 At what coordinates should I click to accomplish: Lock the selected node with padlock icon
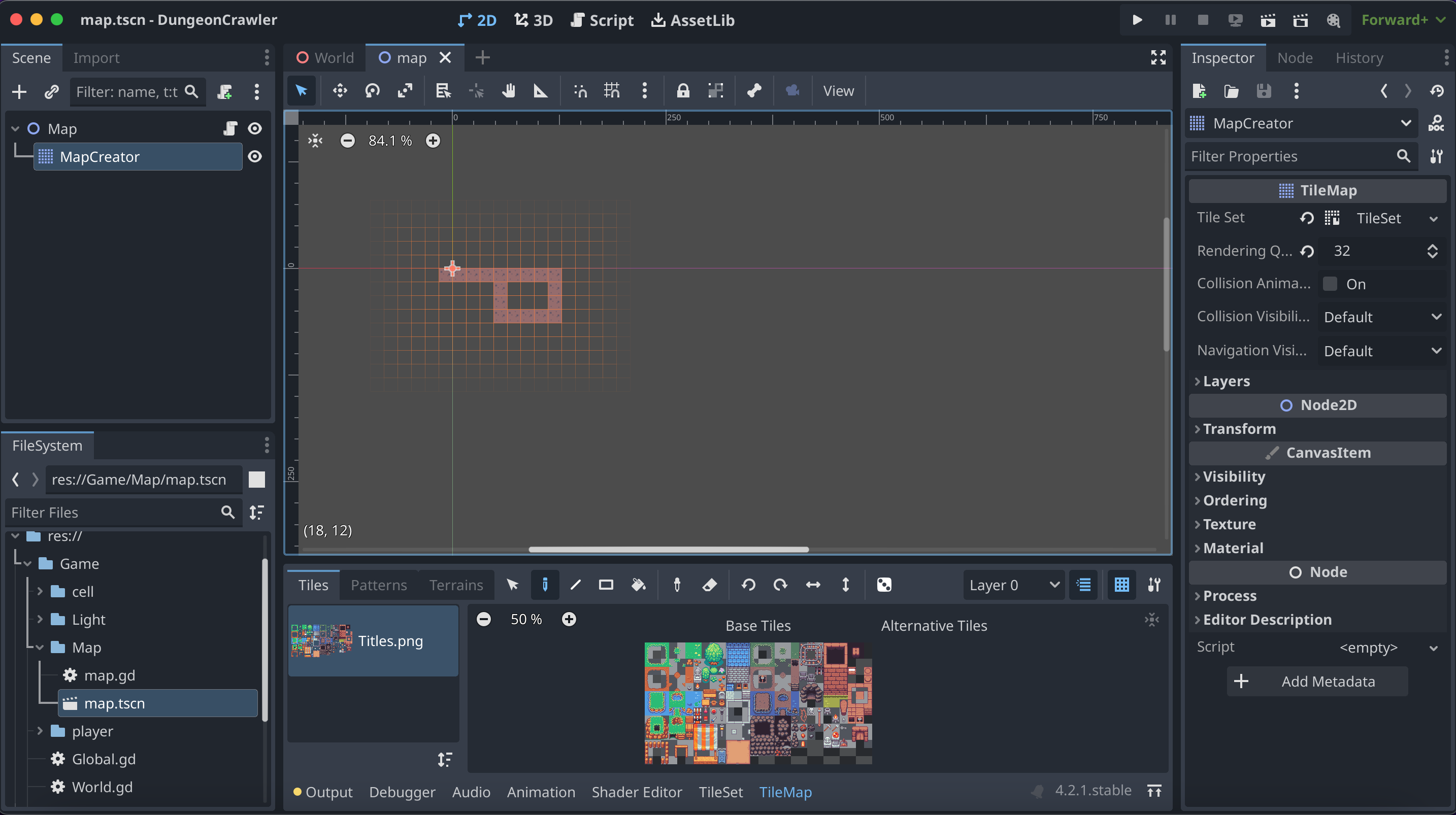683,91
